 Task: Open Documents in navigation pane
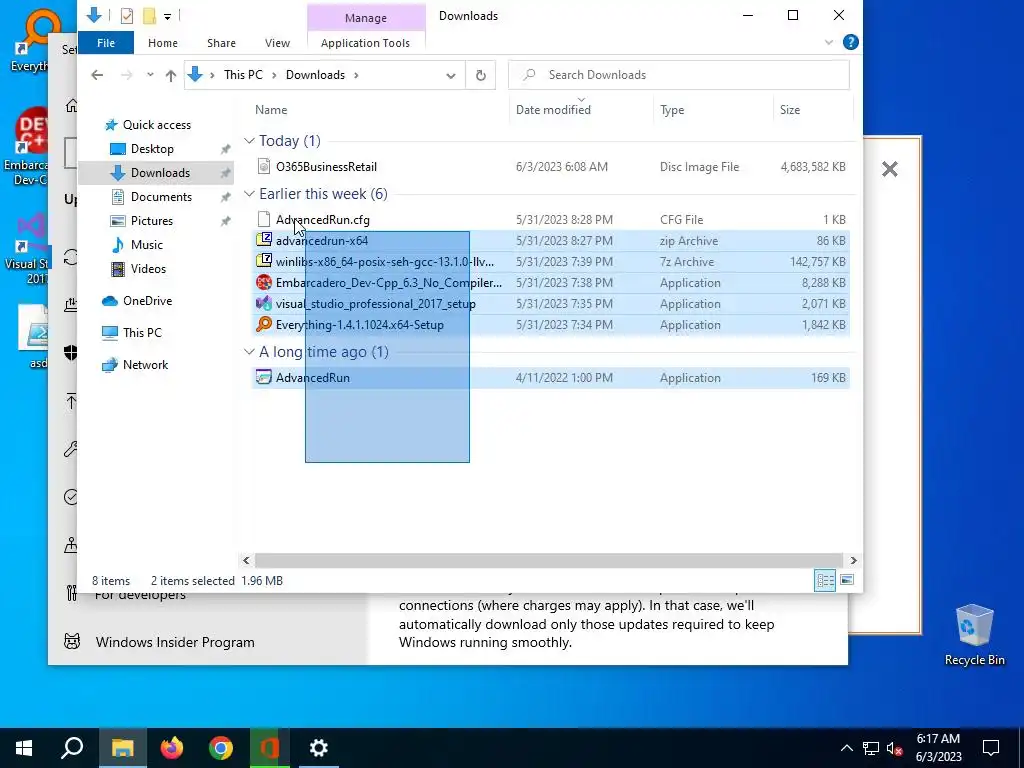point(161,197)
